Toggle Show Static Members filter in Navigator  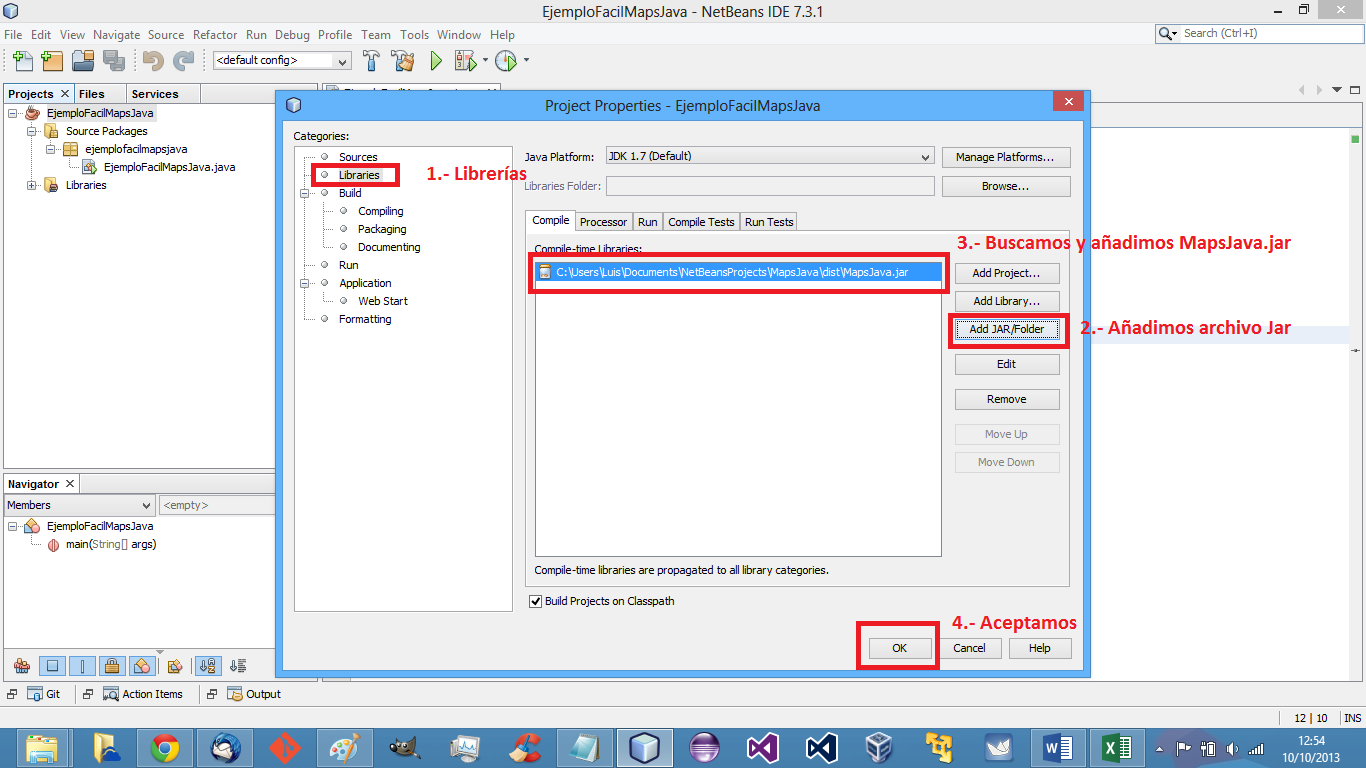click(83, 666)
